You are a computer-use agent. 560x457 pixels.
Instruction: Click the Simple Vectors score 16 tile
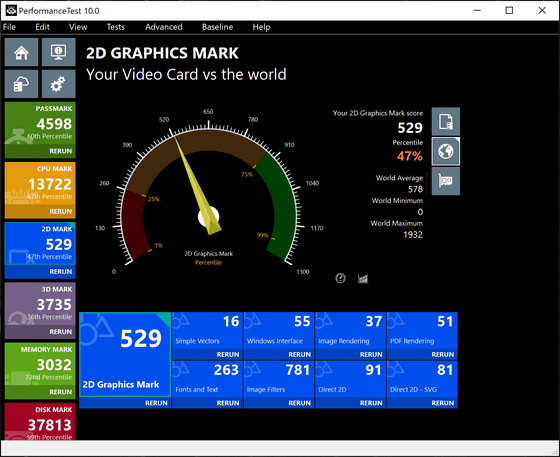coord(207,331)
